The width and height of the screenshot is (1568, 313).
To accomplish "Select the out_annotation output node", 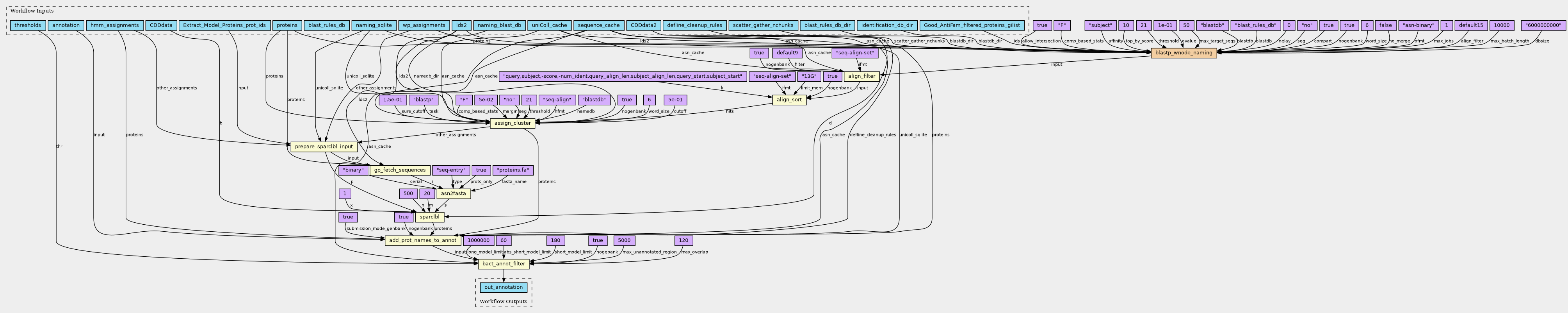I will click(x=504, y=288).
